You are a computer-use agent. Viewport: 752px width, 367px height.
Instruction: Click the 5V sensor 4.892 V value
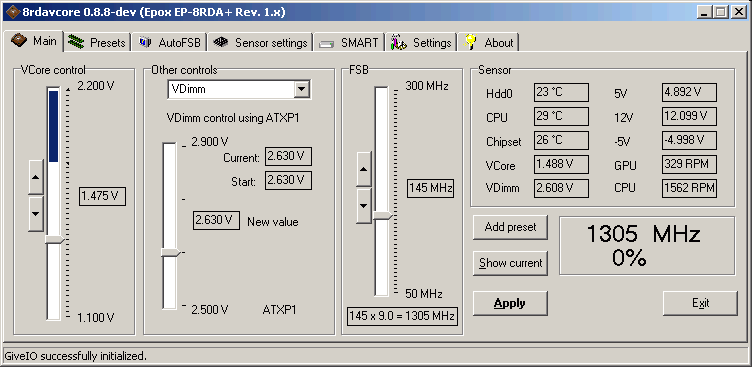pos(690,93)
